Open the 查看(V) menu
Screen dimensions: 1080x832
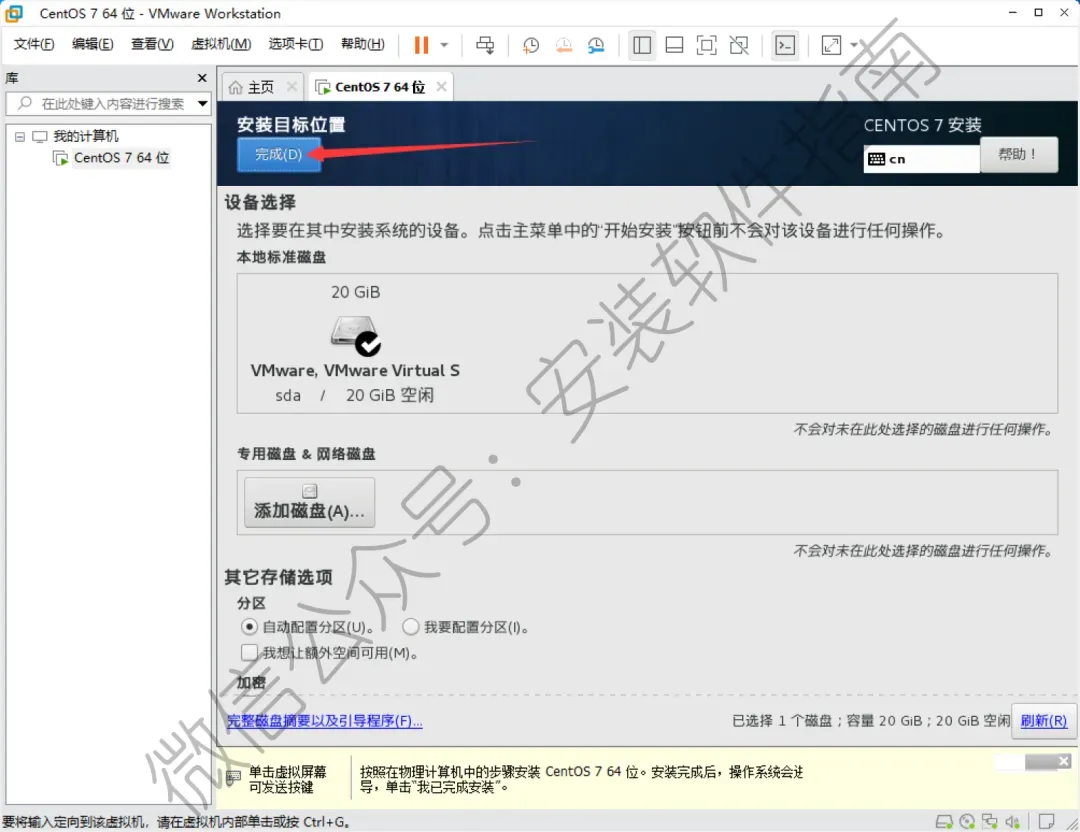pos(152,44)
